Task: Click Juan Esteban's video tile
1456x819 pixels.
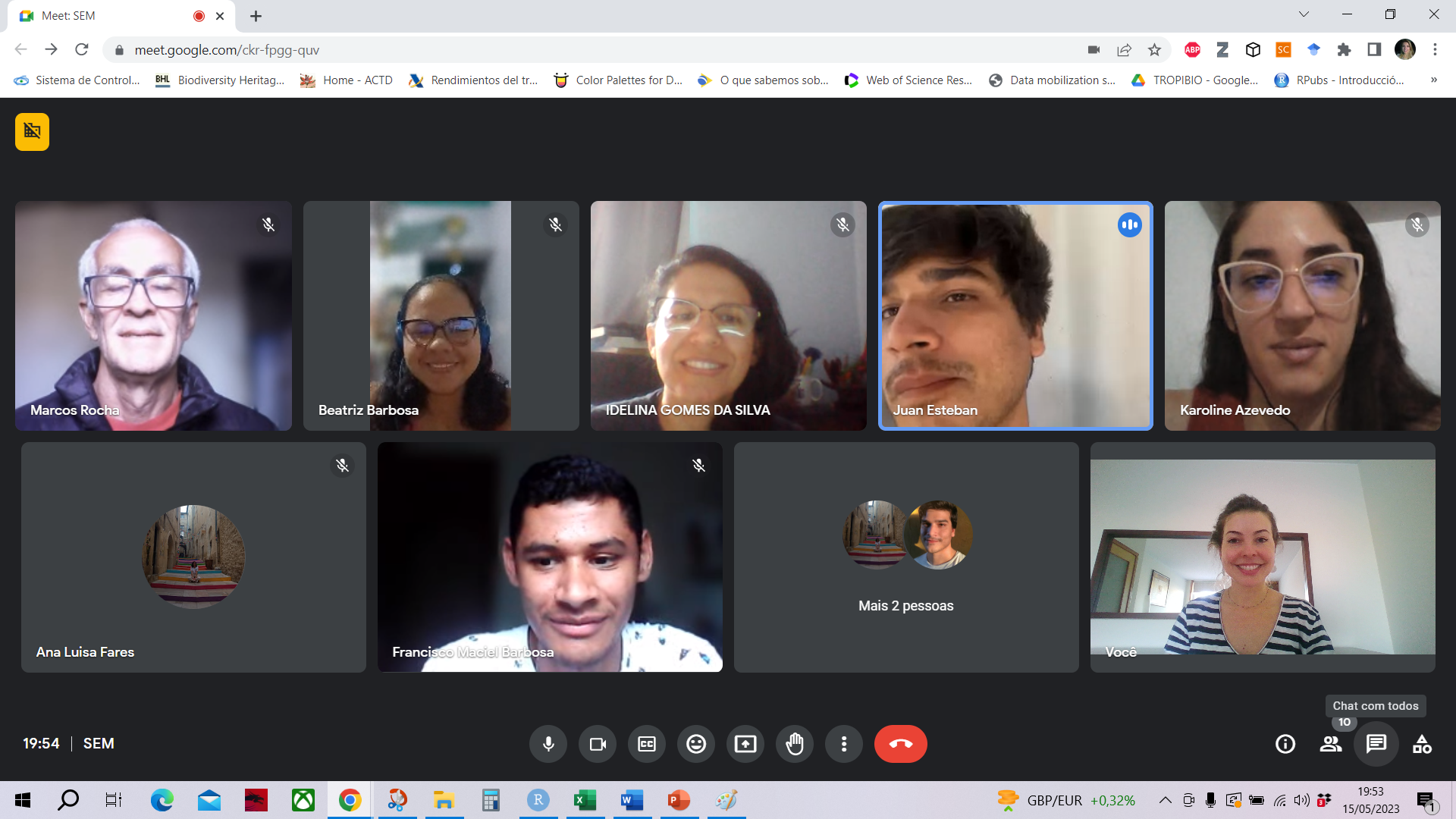Action: coord(1015,315)
